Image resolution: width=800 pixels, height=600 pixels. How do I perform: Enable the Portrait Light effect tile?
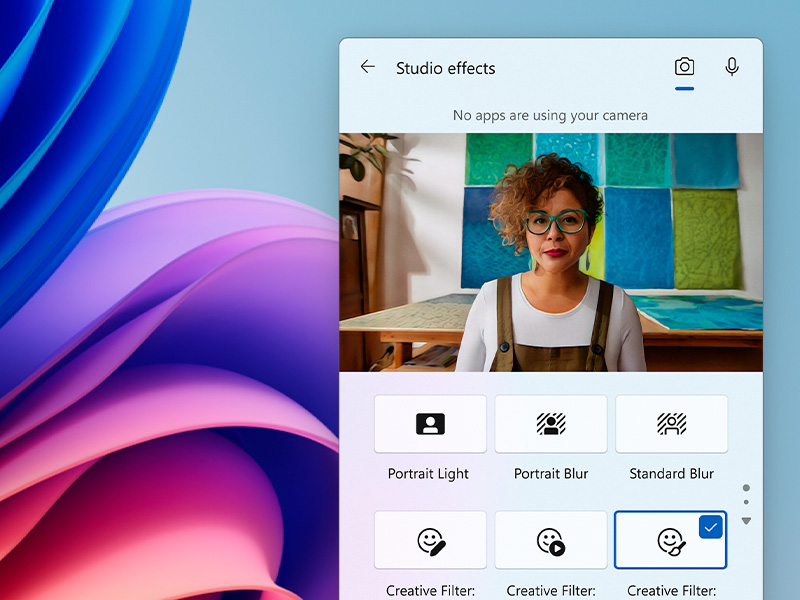tap(430, 424)
